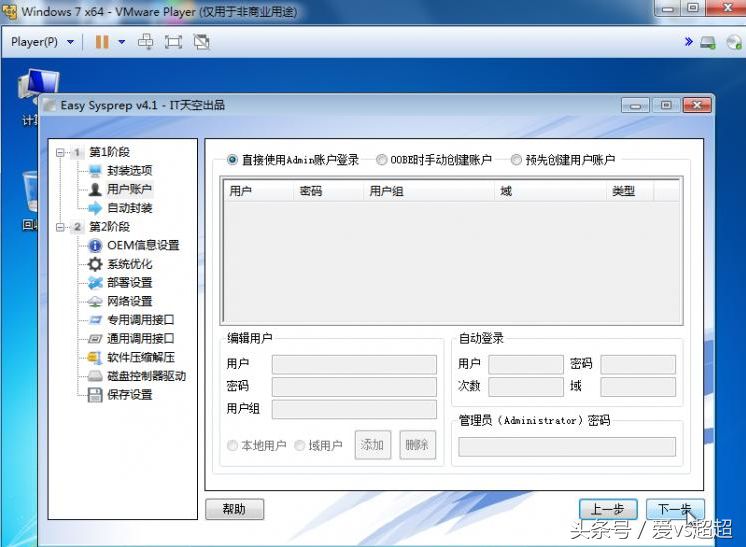Click the 网络设置 icon
The image size is (746, 547).
point(95,301)
